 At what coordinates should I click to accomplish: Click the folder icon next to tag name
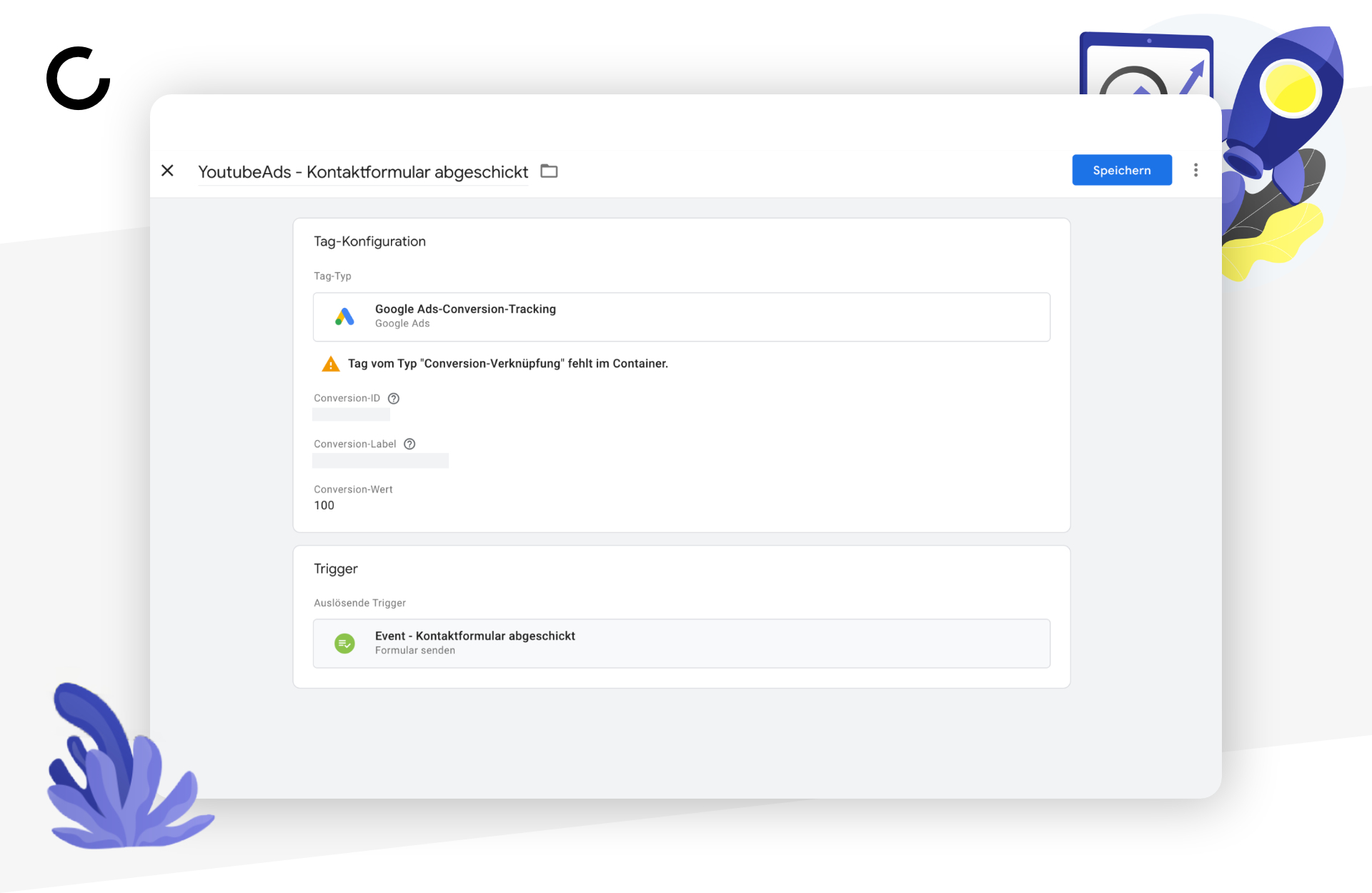click(x=549, y=171)
